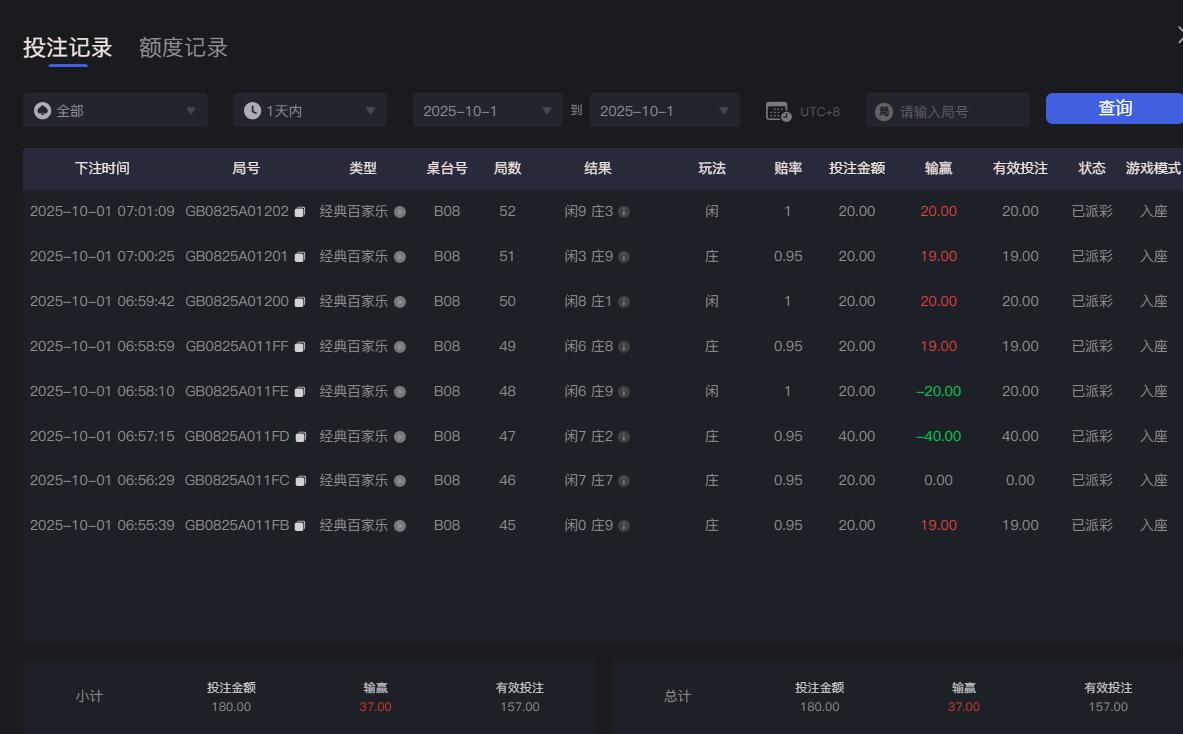Click the info icon after result 闲9 庄3
The width and height of the screenshot is (1183, 734).
click(626, 211)
